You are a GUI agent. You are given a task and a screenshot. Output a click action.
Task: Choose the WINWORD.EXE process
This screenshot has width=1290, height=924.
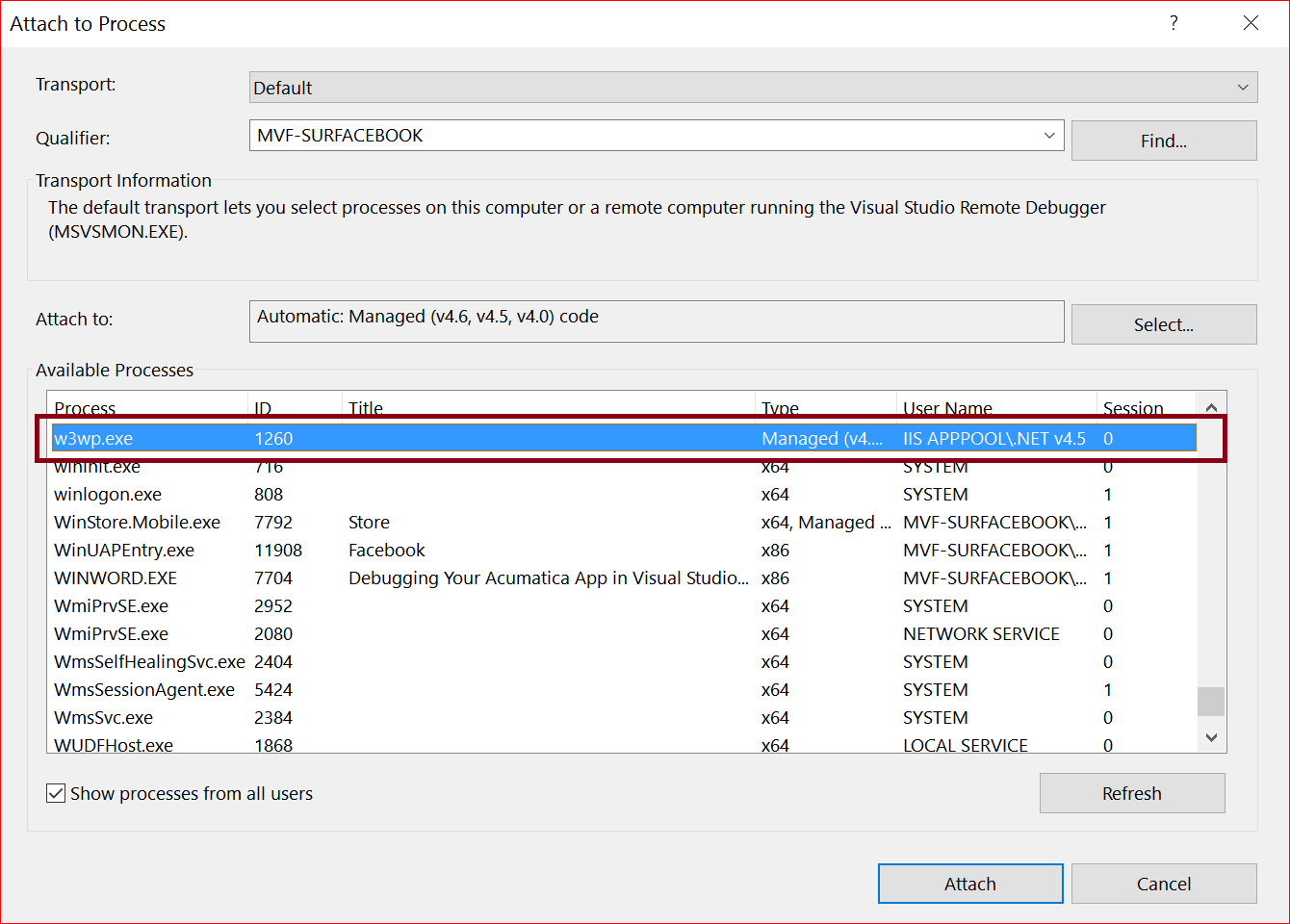point(116,578)
